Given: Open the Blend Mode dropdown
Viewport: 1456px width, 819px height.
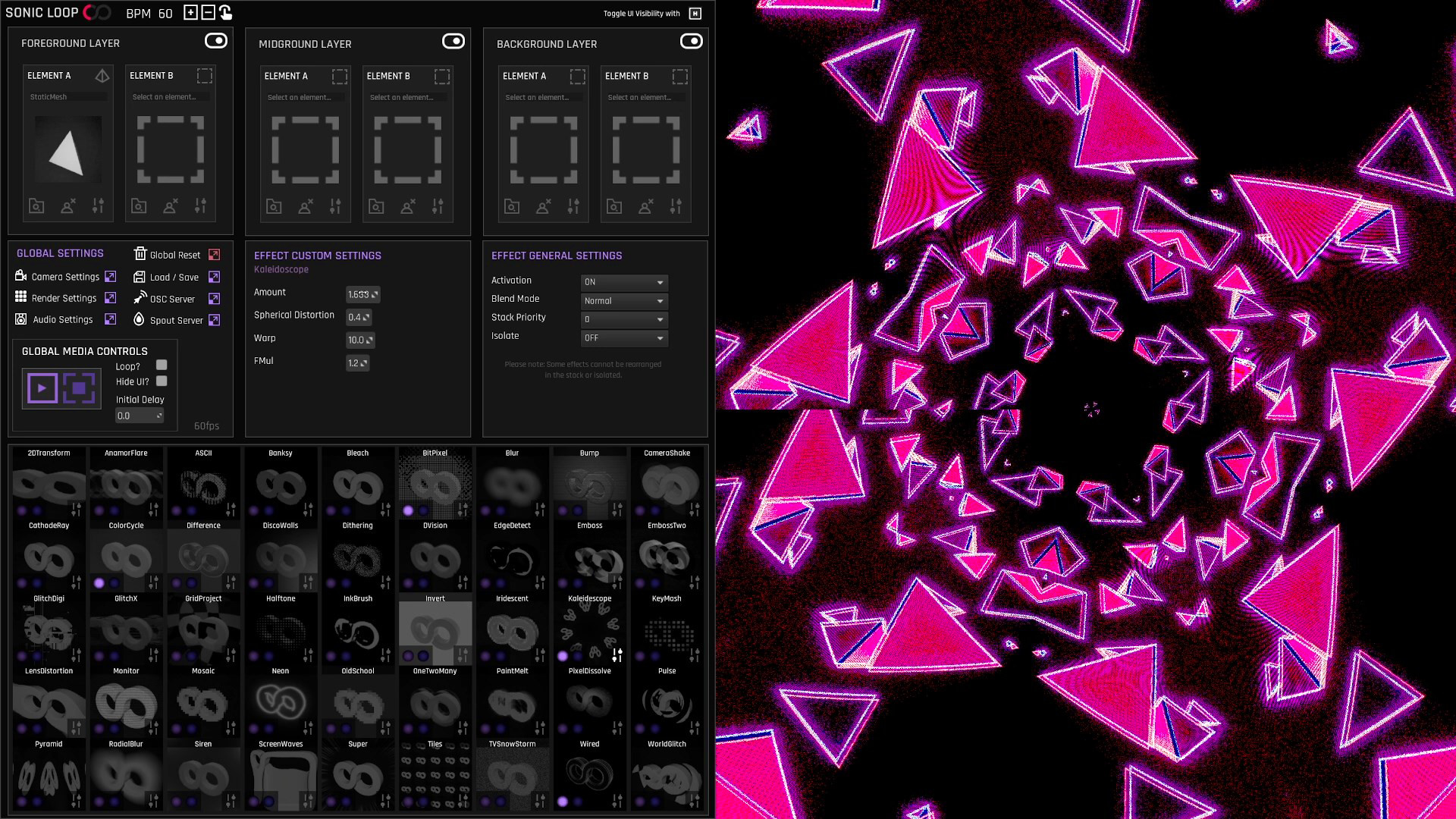Looking at the screenshot, I should [x=623, y=300].
